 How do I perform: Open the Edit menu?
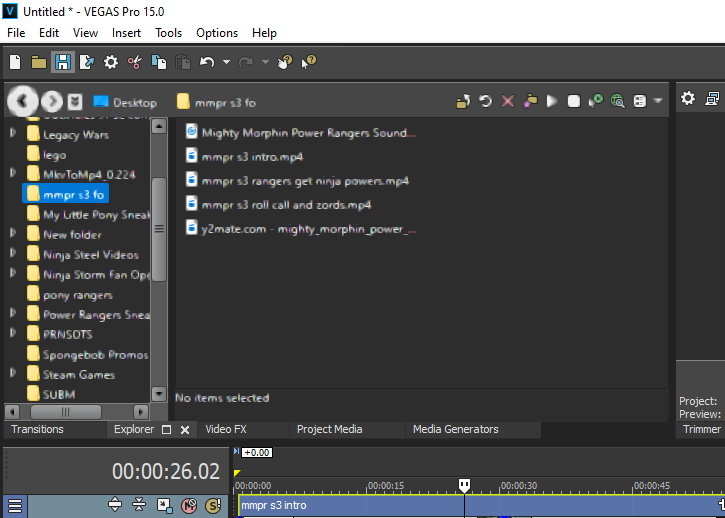click(x=49, y=33)
